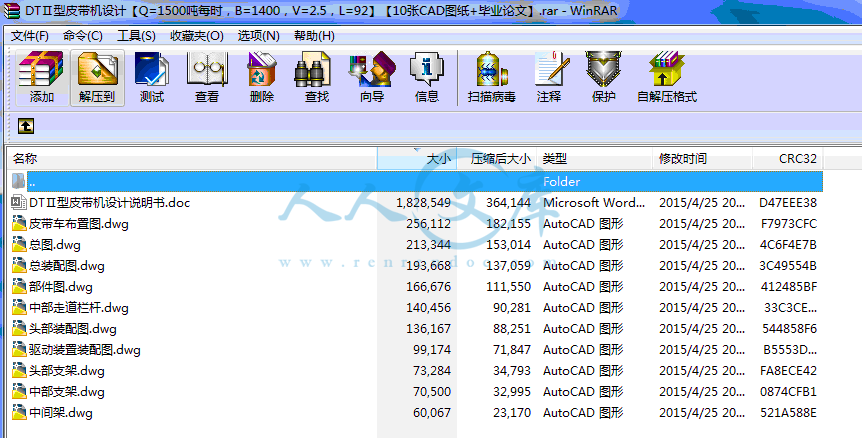Click the Add (添加) toolbar icon
862x438 pixels.
point(42,77)
